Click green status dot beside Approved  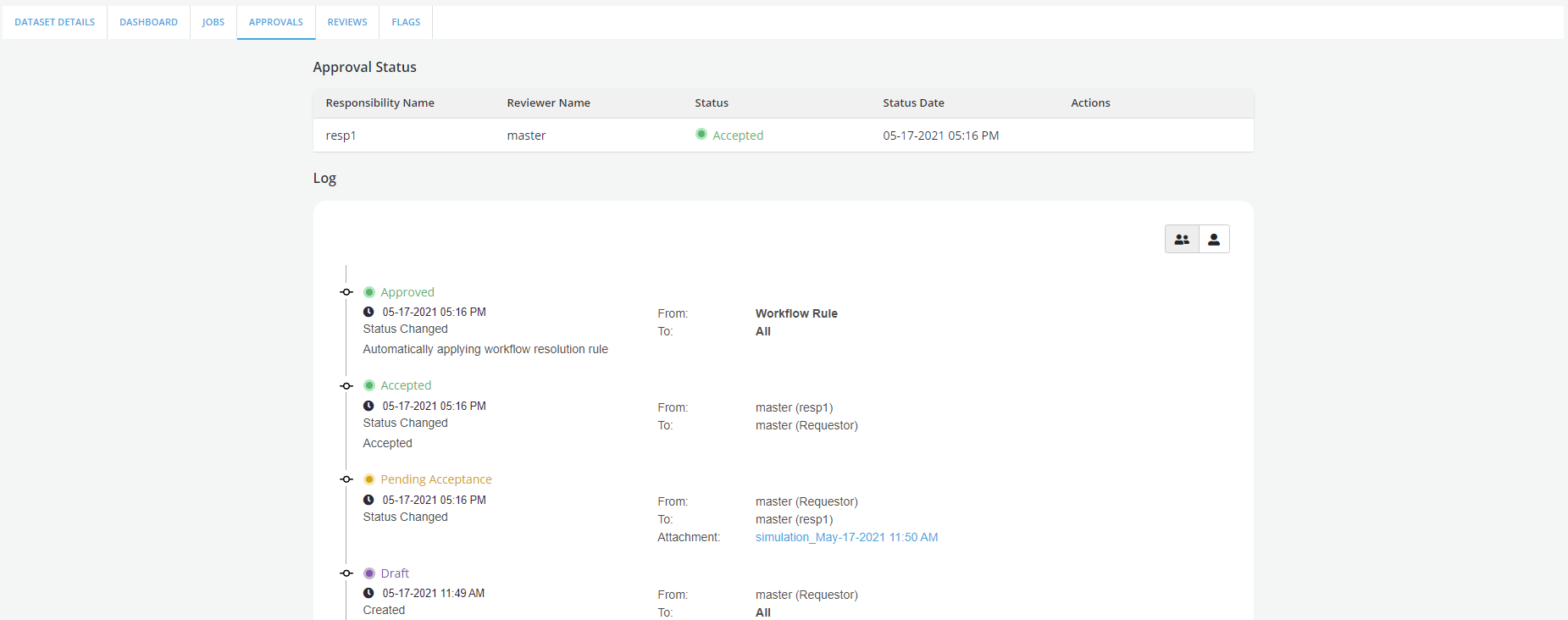click(369, 292)
